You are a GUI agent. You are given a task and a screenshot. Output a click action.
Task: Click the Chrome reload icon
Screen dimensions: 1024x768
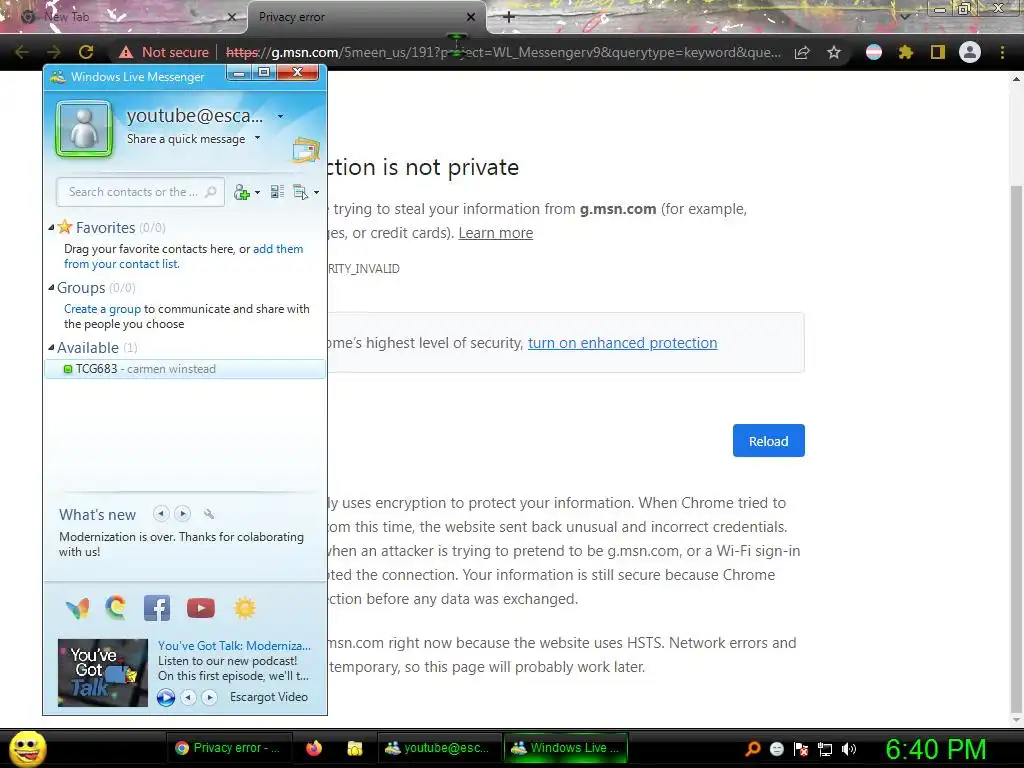point(86,52)
